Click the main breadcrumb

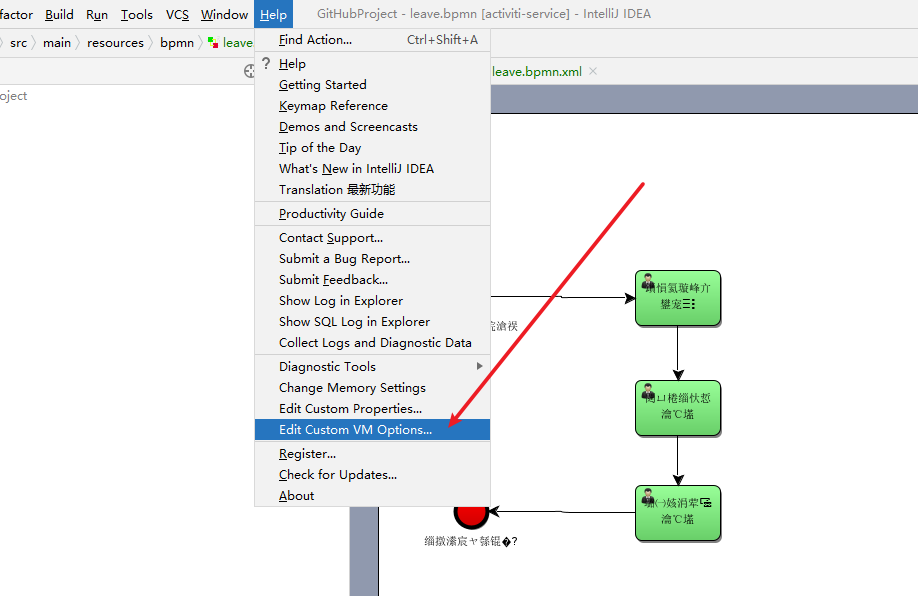pyautogui.click(x=57, y=43)
